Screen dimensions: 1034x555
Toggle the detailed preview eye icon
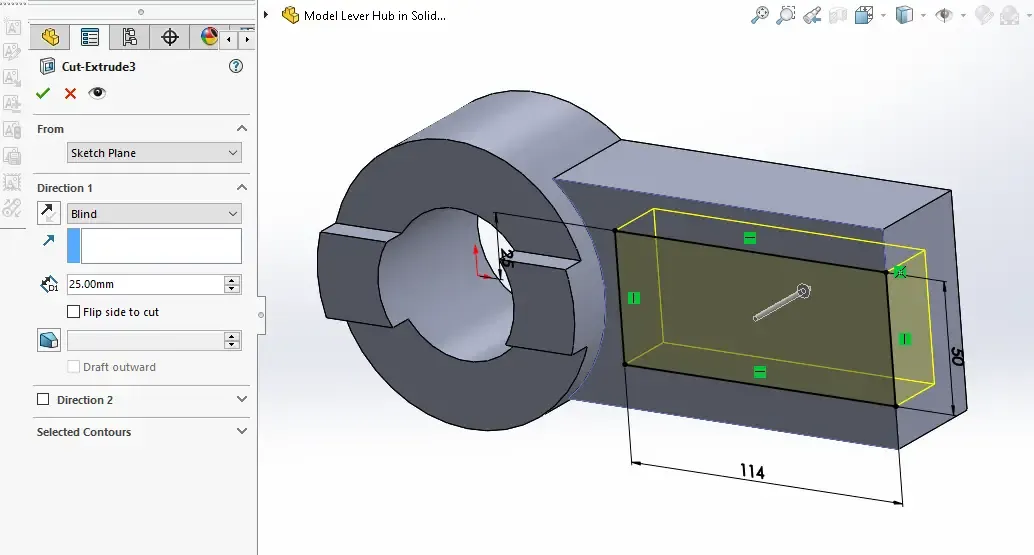pyautogui.click(x=97, y=93)
